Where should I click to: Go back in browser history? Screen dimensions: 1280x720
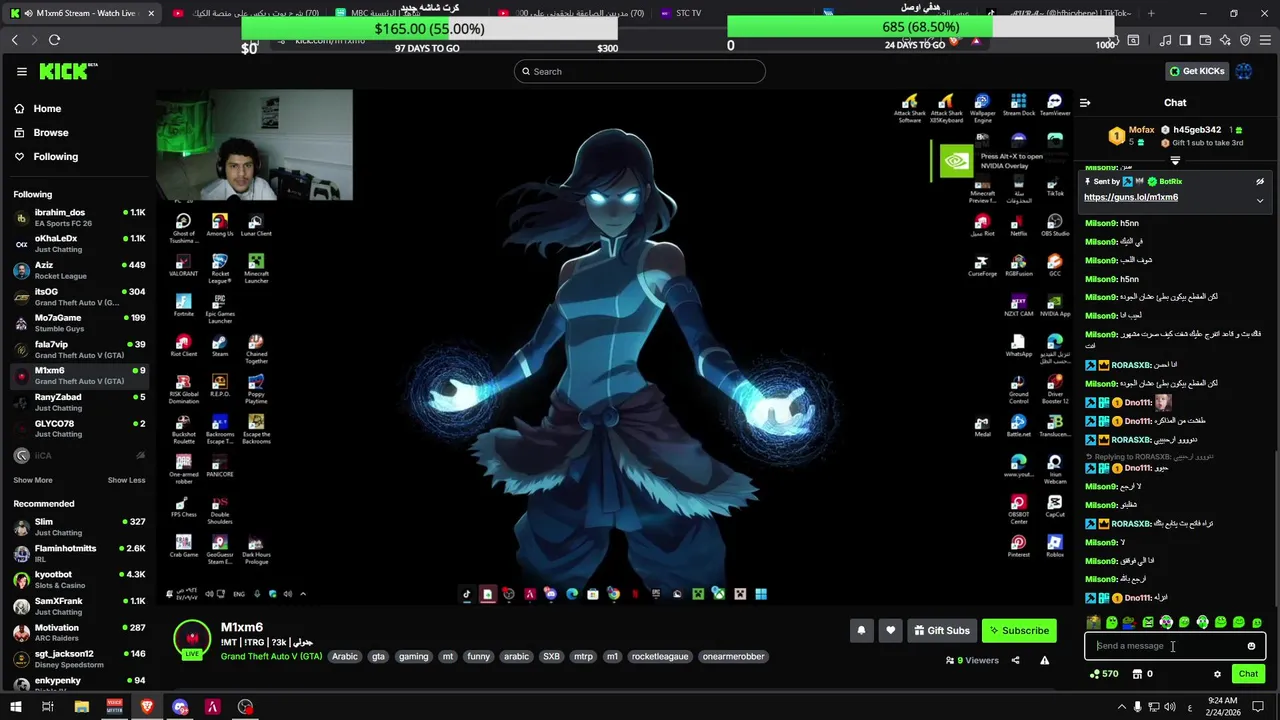tap(14, 40)
